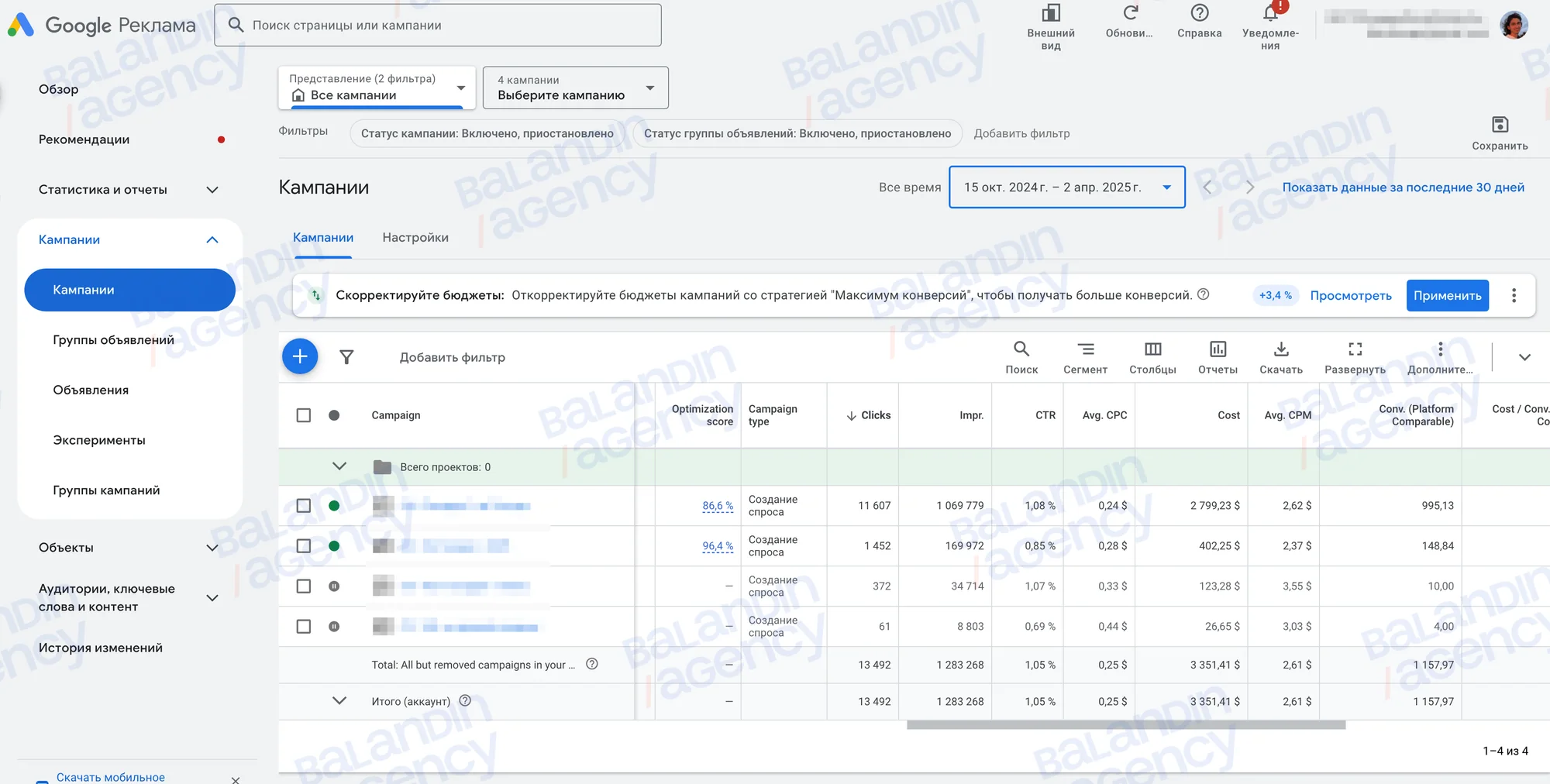Open the Столбцы columns icon
Screen dimensions: 1550x784
(x=1152, y=349)
